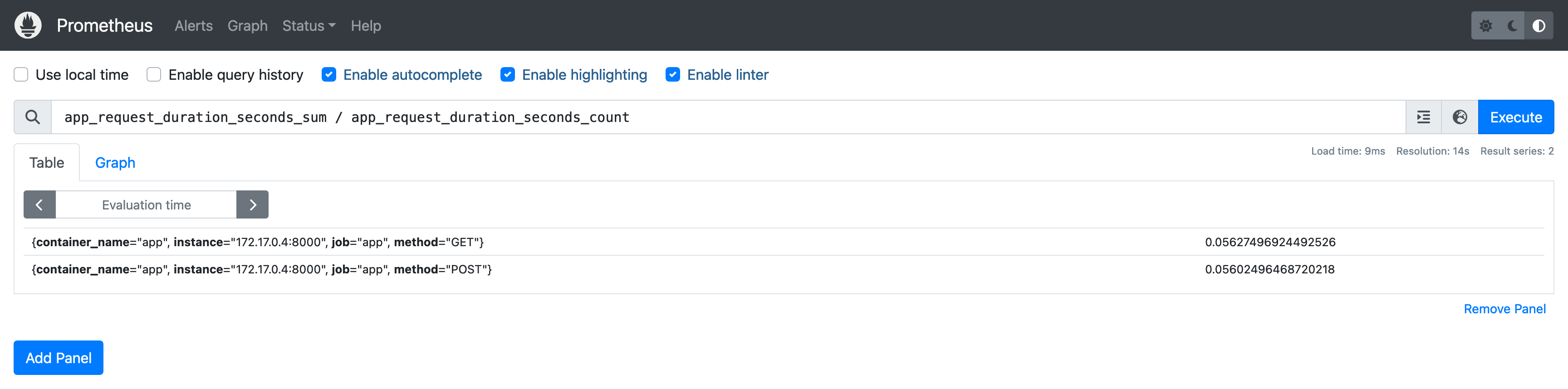
Task: Click the Prometheus flame logo
Action: pyautogui.click(x=28, y=25)
